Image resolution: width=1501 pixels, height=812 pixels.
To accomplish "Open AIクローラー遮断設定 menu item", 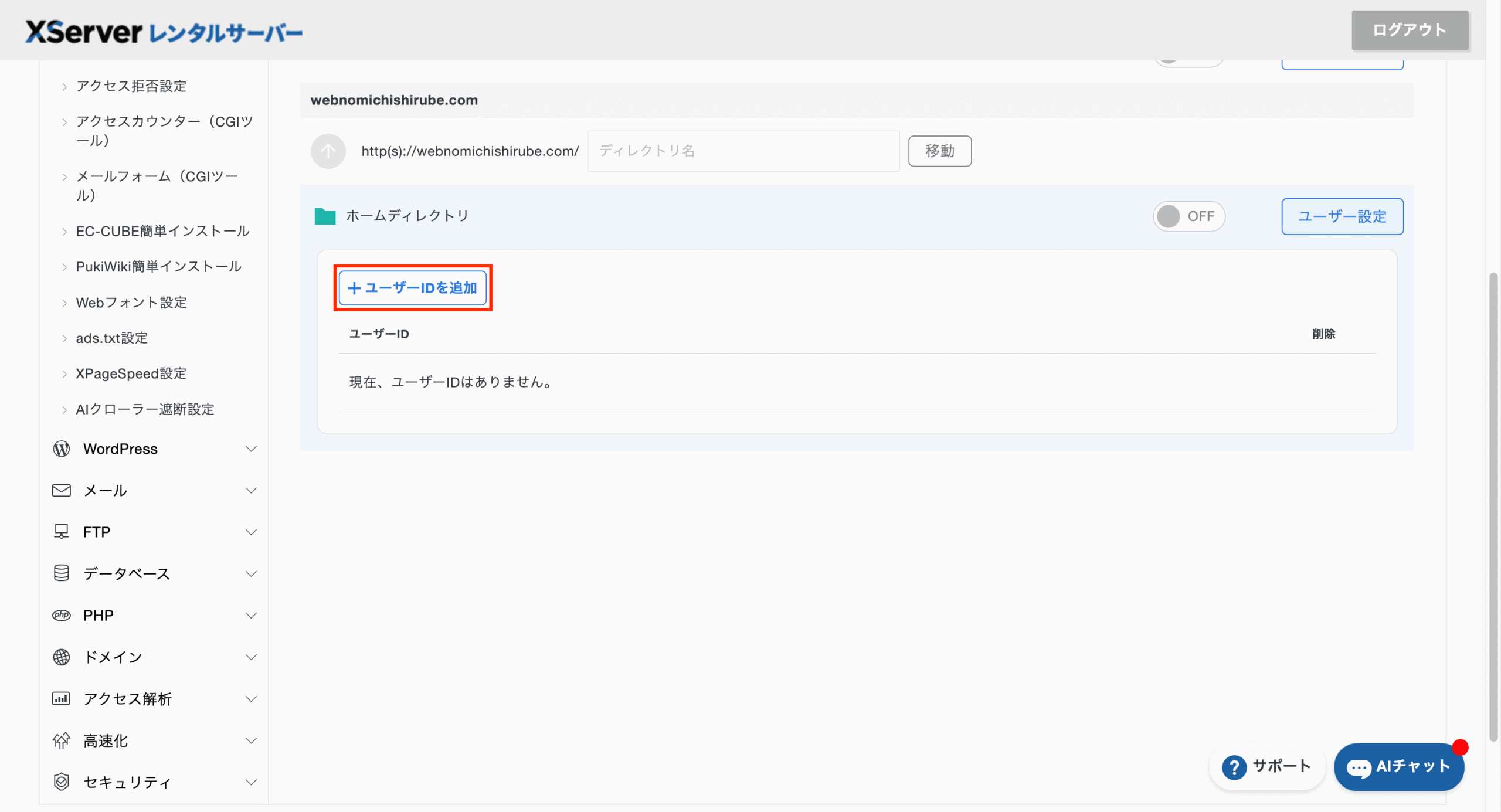I will tap(145, 409).
